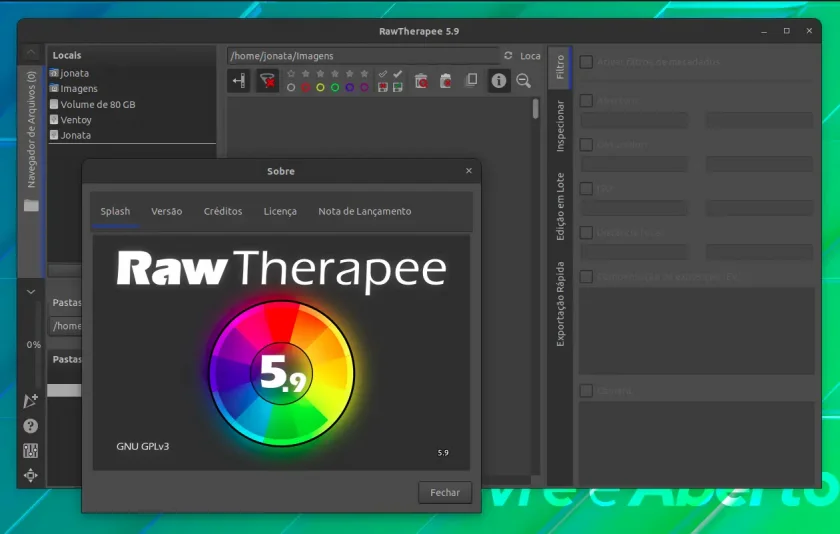Filter images with no color label
Image resolution: width=840 pixels, height=534 pixels.
coord(291,87)
